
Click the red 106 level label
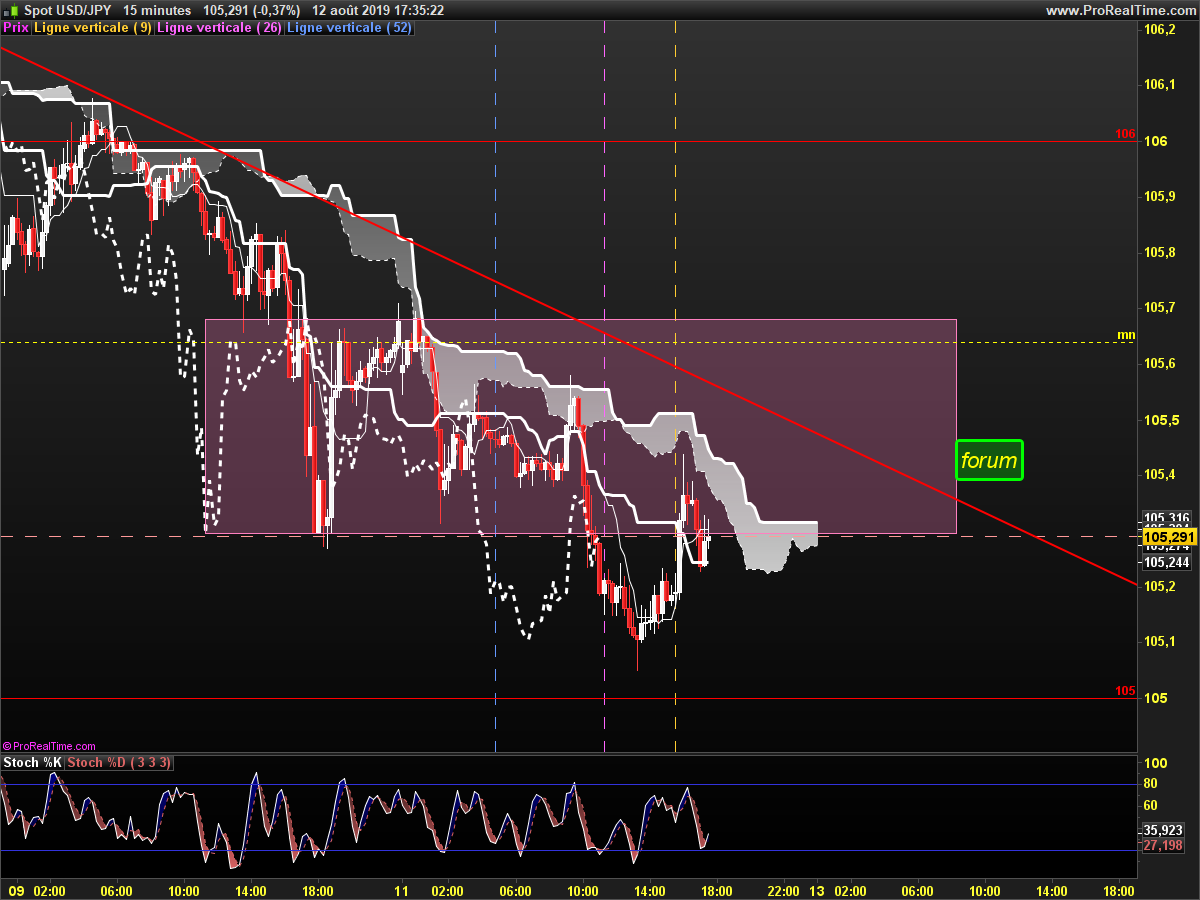(x=1125, y=134)
